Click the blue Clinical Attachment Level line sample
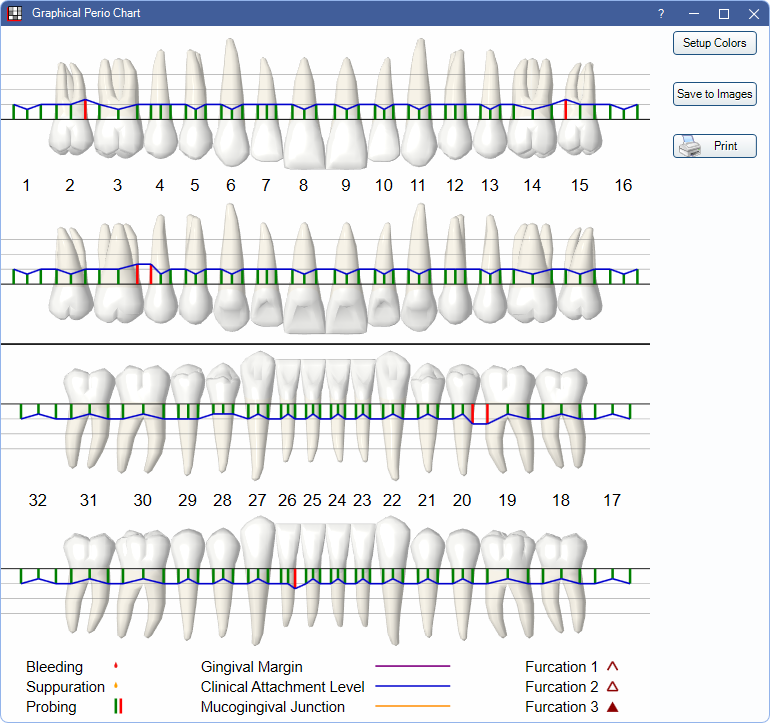The width and height of the screenshot is (770, 723). tap(412, 687)
